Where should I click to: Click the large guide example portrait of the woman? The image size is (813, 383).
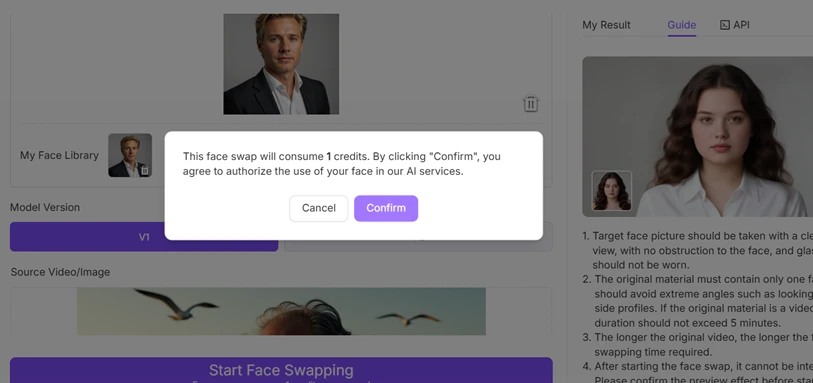coord(697,136)
